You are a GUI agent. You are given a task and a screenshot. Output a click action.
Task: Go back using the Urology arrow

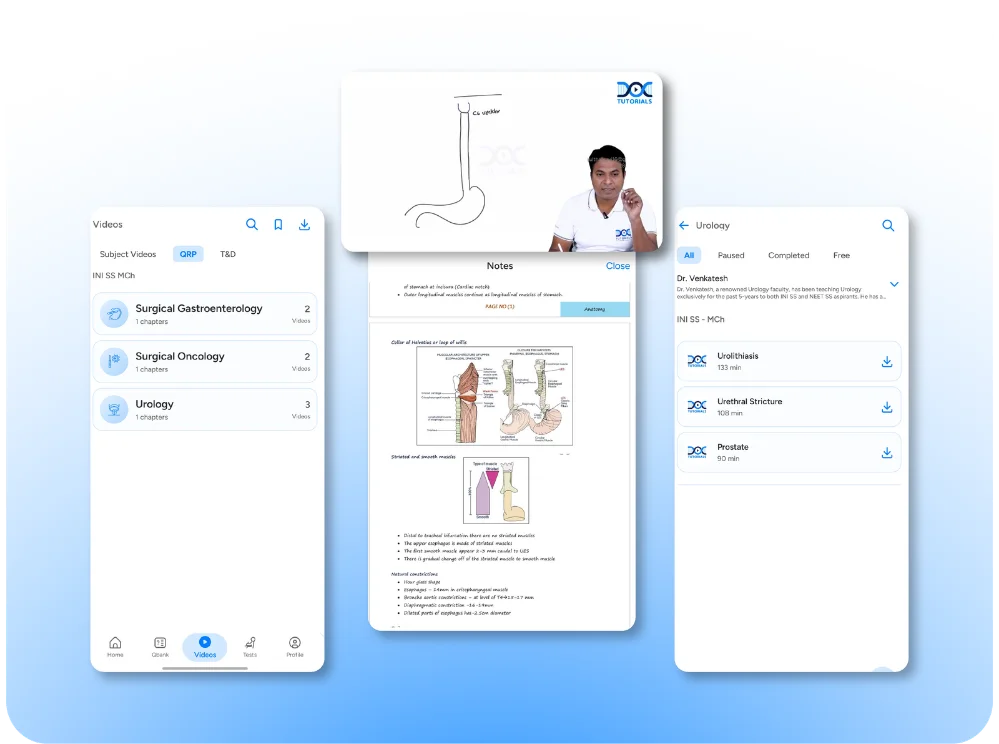tap(684, 226)
